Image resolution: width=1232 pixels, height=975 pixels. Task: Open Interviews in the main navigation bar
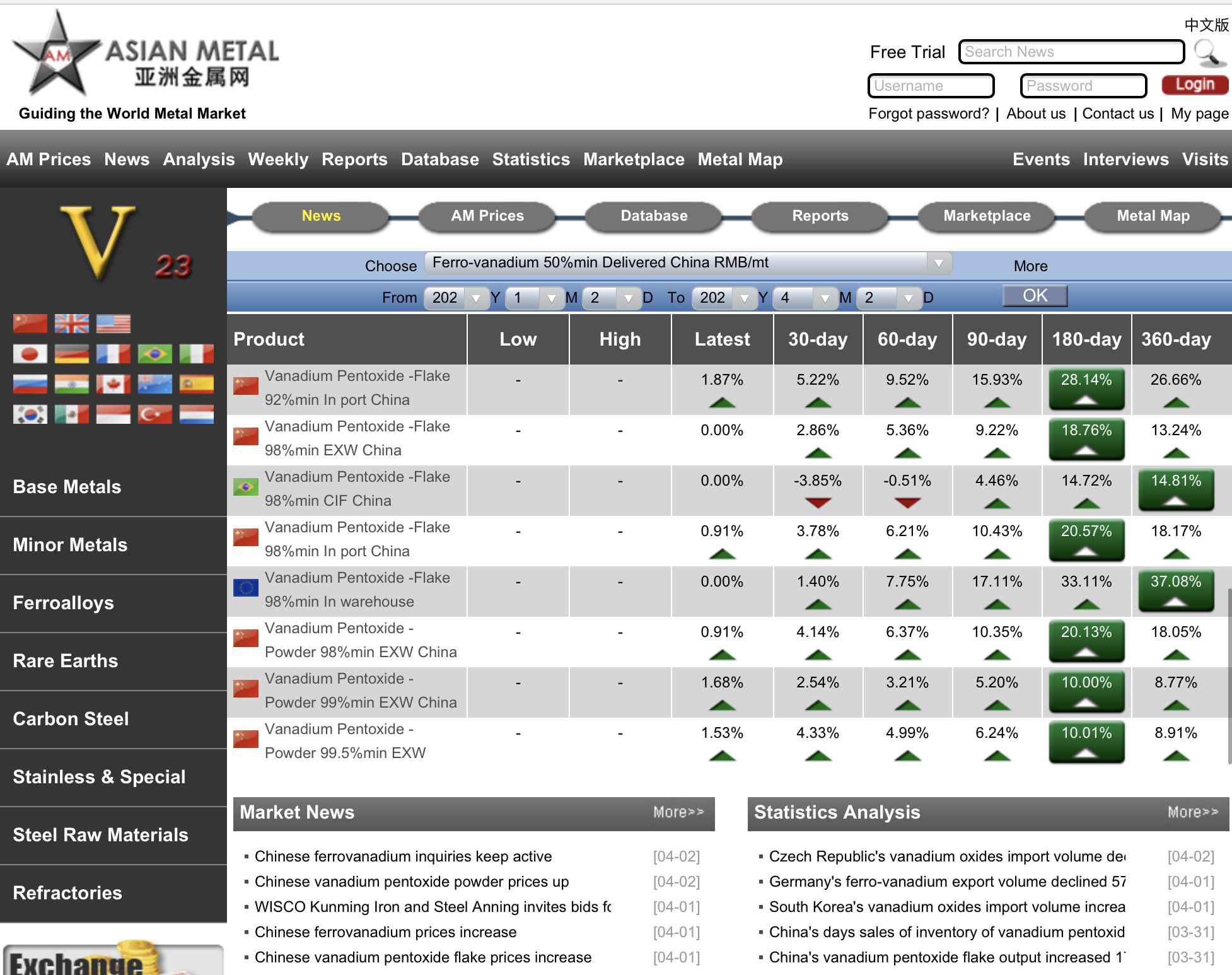tap(1126, 160)
